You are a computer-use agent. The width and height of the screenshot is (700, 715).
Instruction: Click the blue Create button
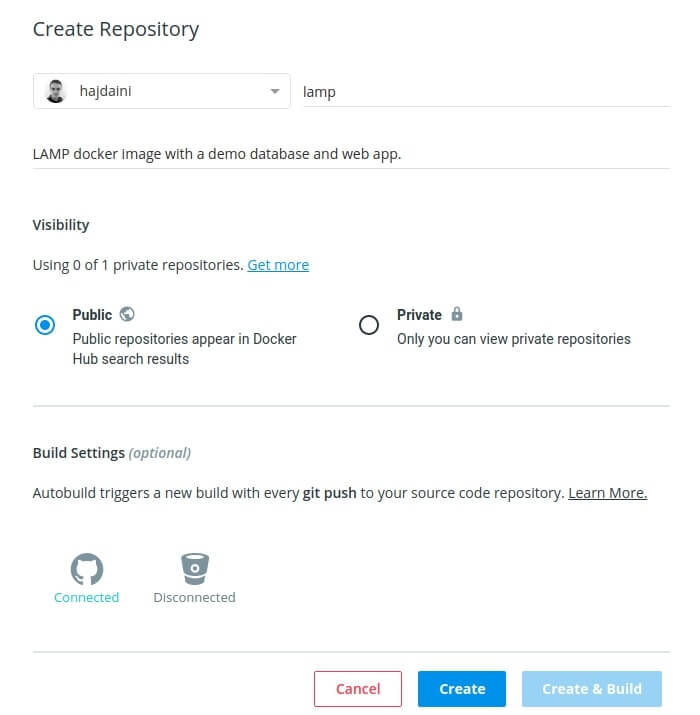[462, 689]
